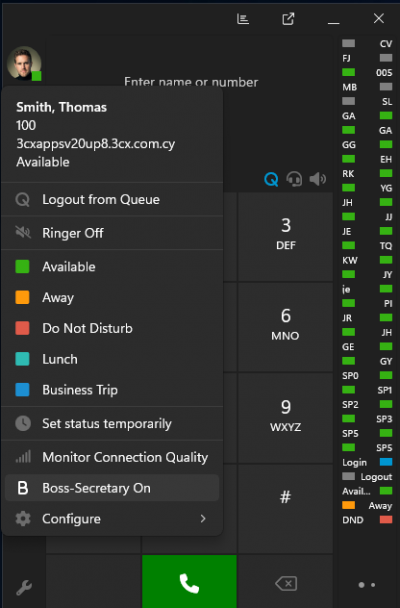Click the pop-out window icon
Image resolution: width=400 pixels, height=608 pixels.
(288, 19)
